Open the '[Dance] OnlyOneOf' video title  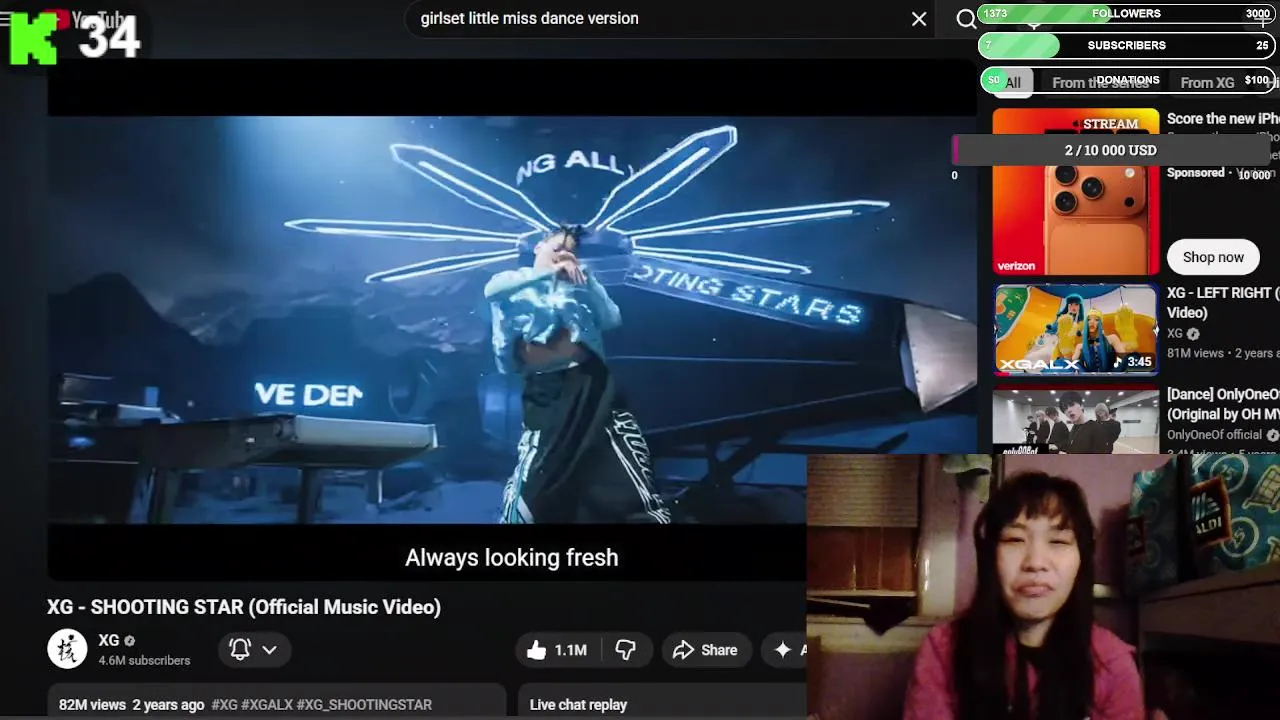point(1222,403)
